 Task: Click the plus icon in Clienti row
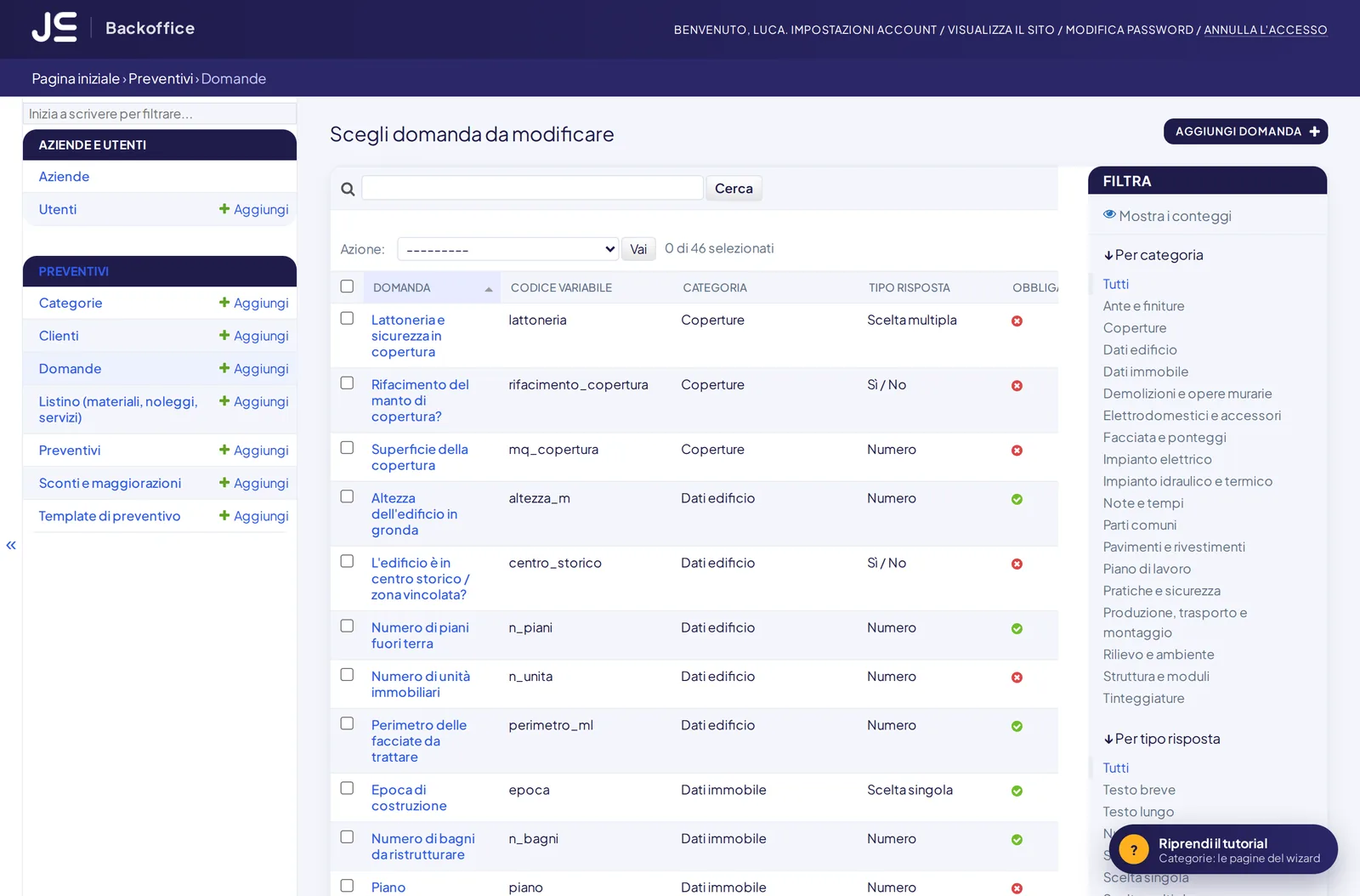(x=224, y=335)
